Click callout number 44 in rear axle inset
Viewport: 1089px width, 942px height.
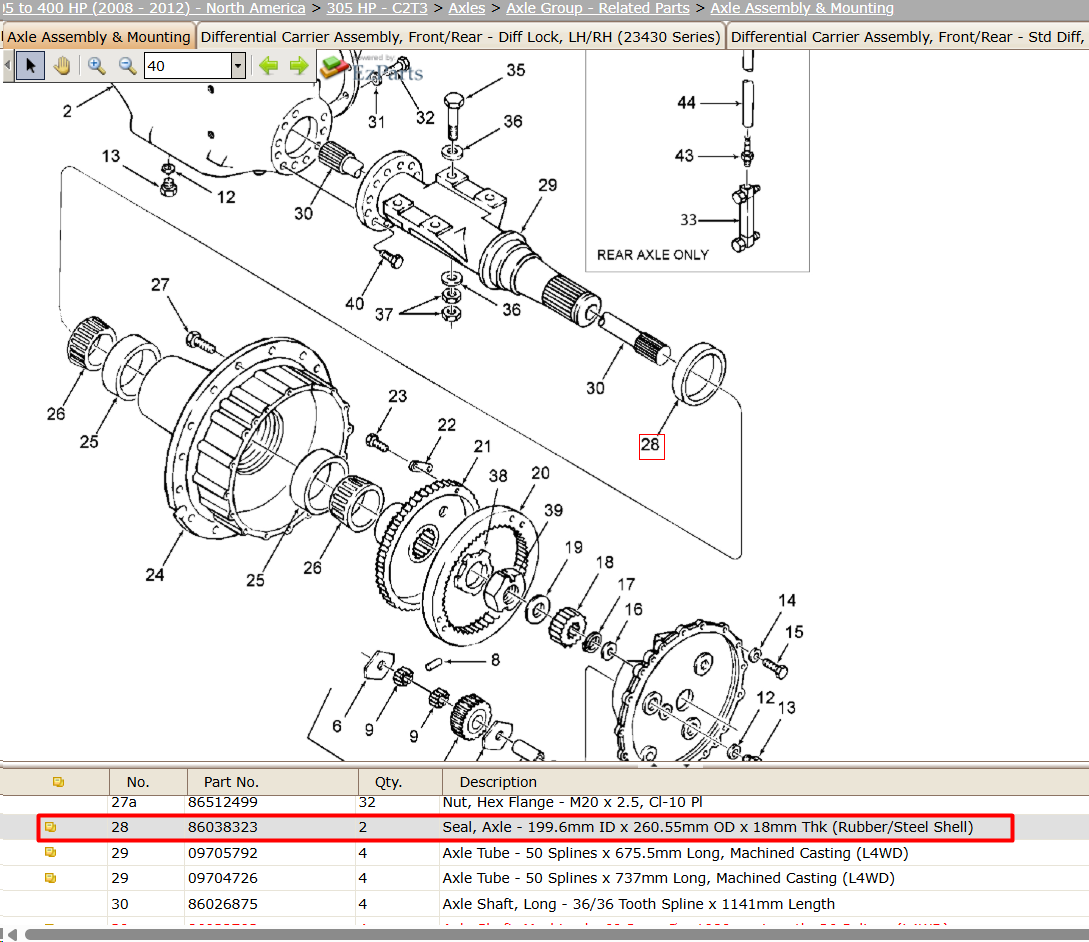(x=686, y=103)
